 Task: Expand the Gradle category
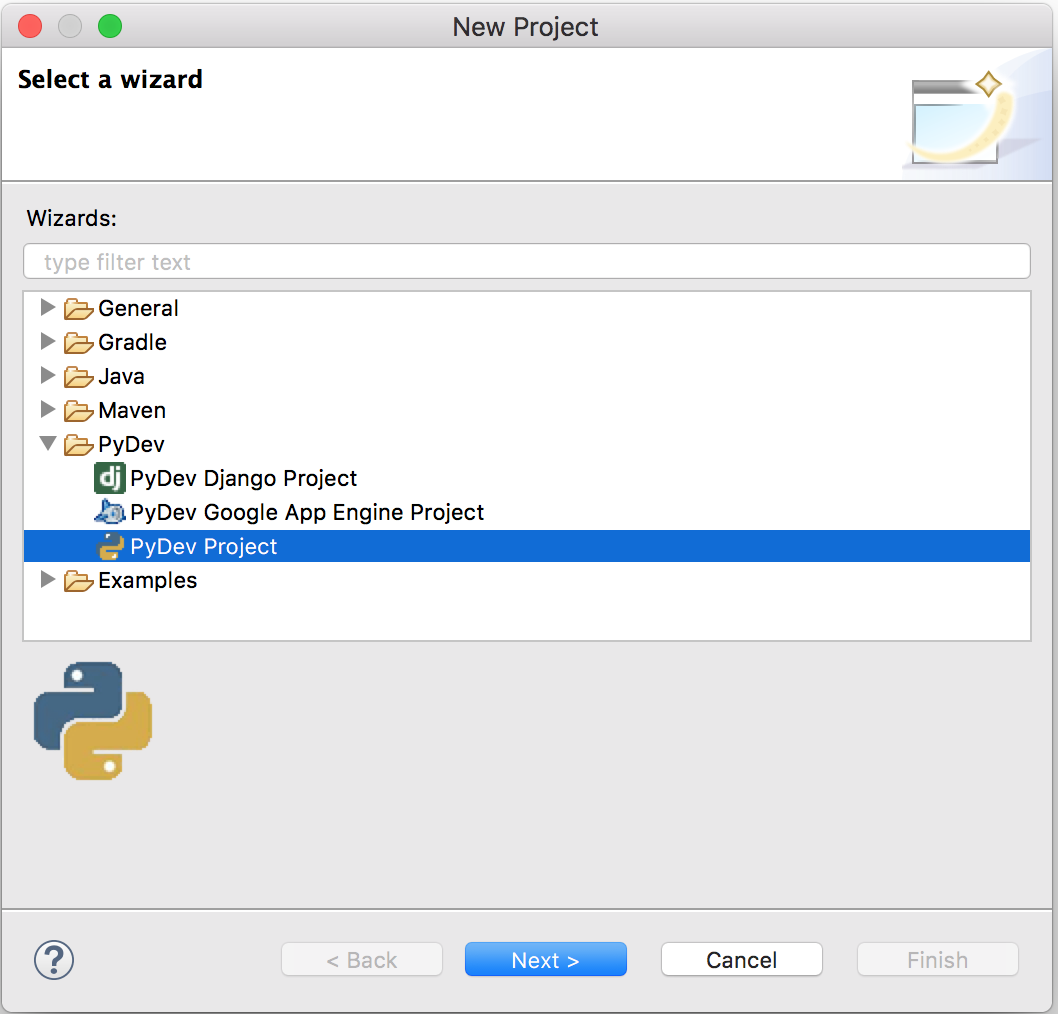pyautogui.click(x=47, y=341)
